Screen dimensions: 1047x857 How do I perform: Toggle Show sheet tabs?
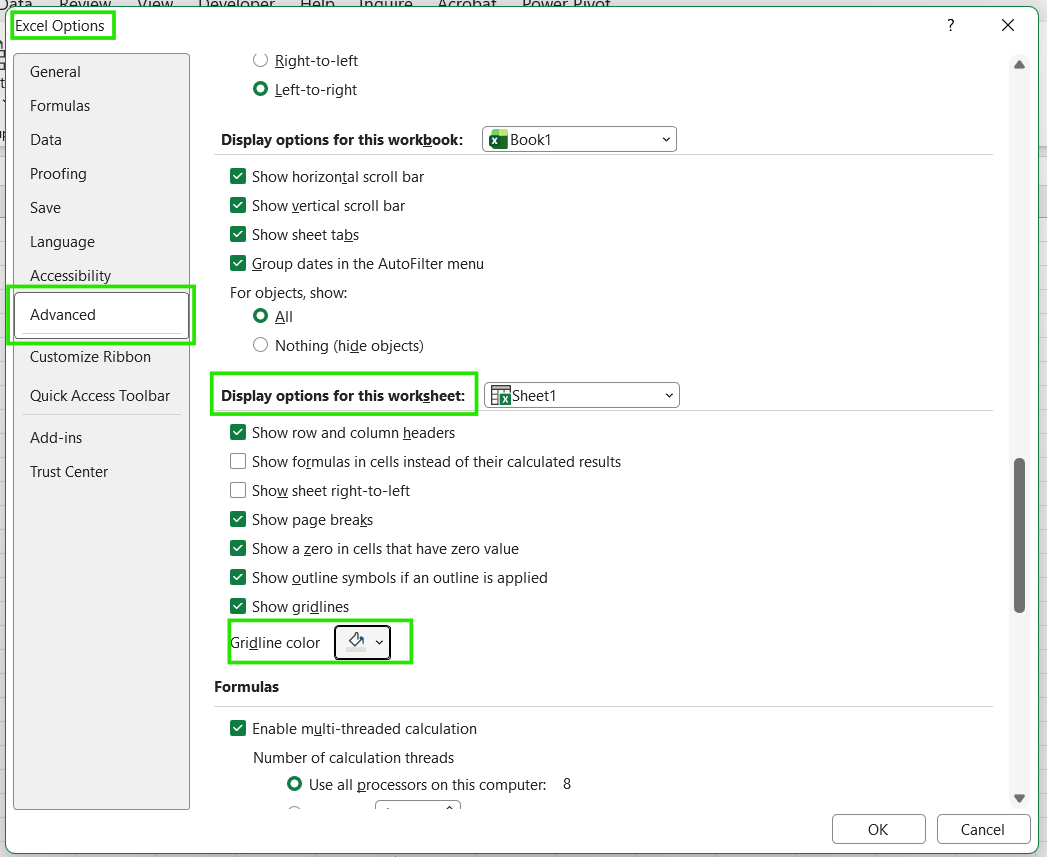click(238, 234)
